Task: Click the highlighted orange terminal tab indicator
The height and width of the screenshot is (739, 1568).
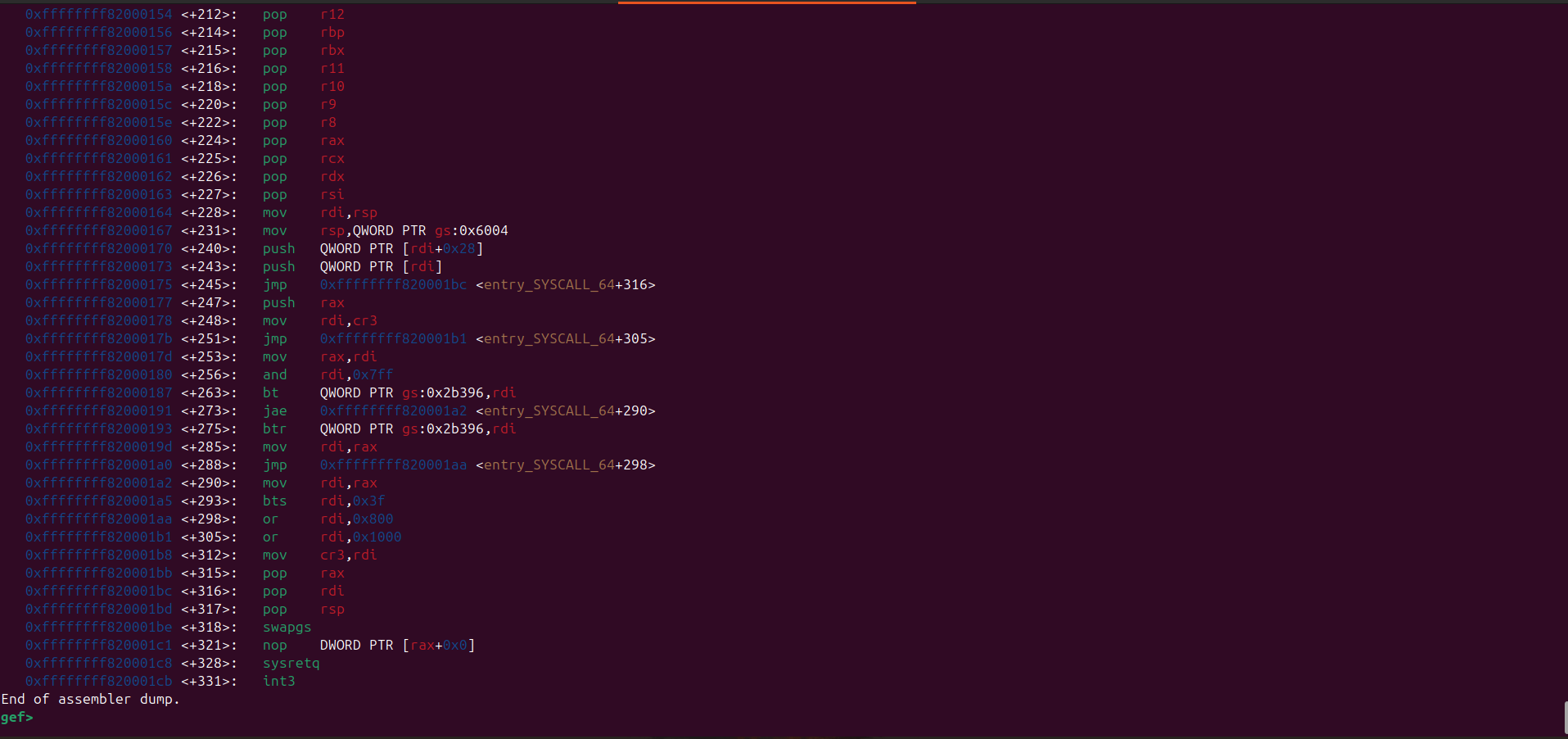Action: tap(766, 3)
